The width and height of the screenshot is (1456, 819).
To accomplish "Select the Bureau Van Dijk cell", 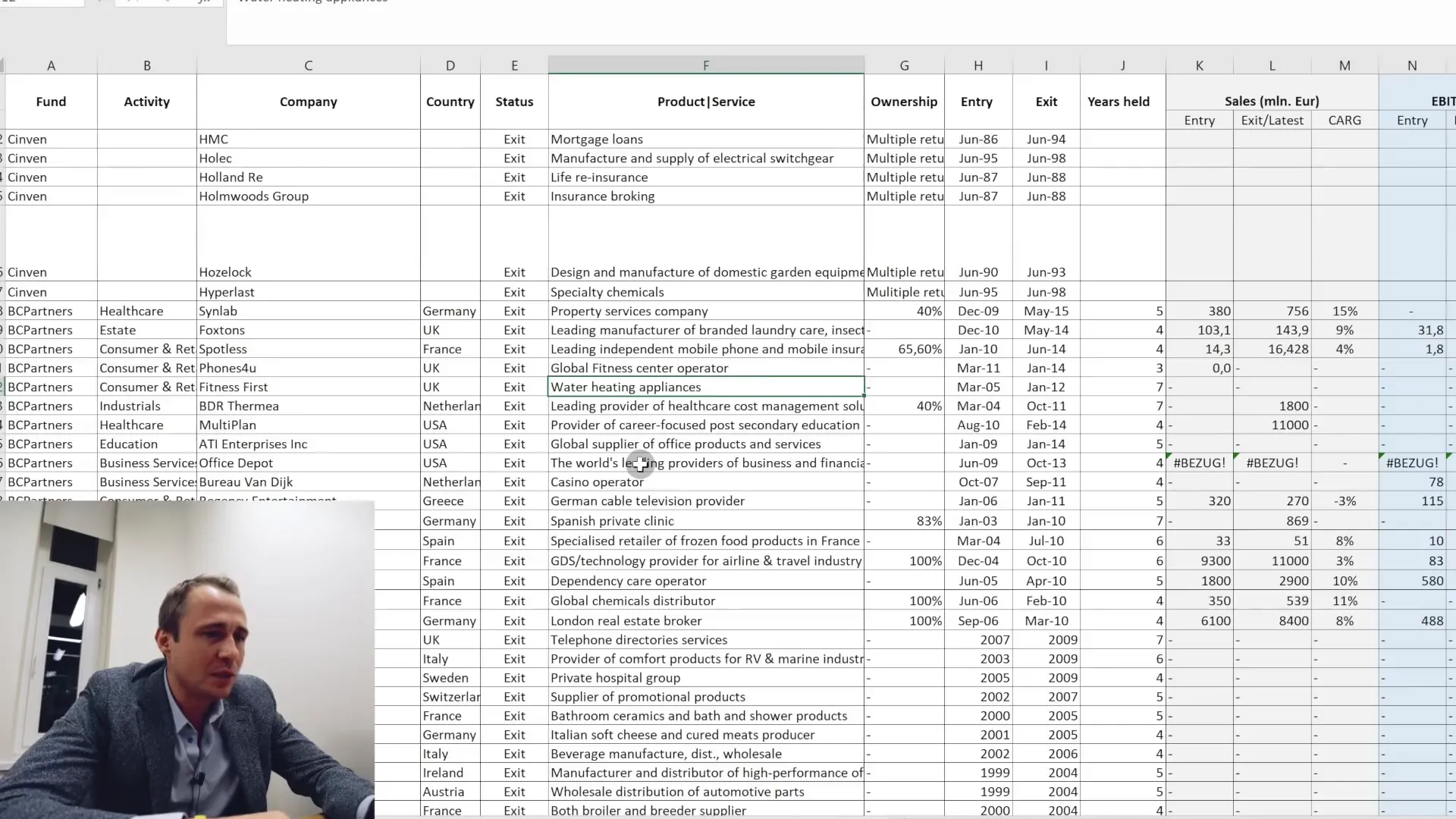I will (308, 482).
